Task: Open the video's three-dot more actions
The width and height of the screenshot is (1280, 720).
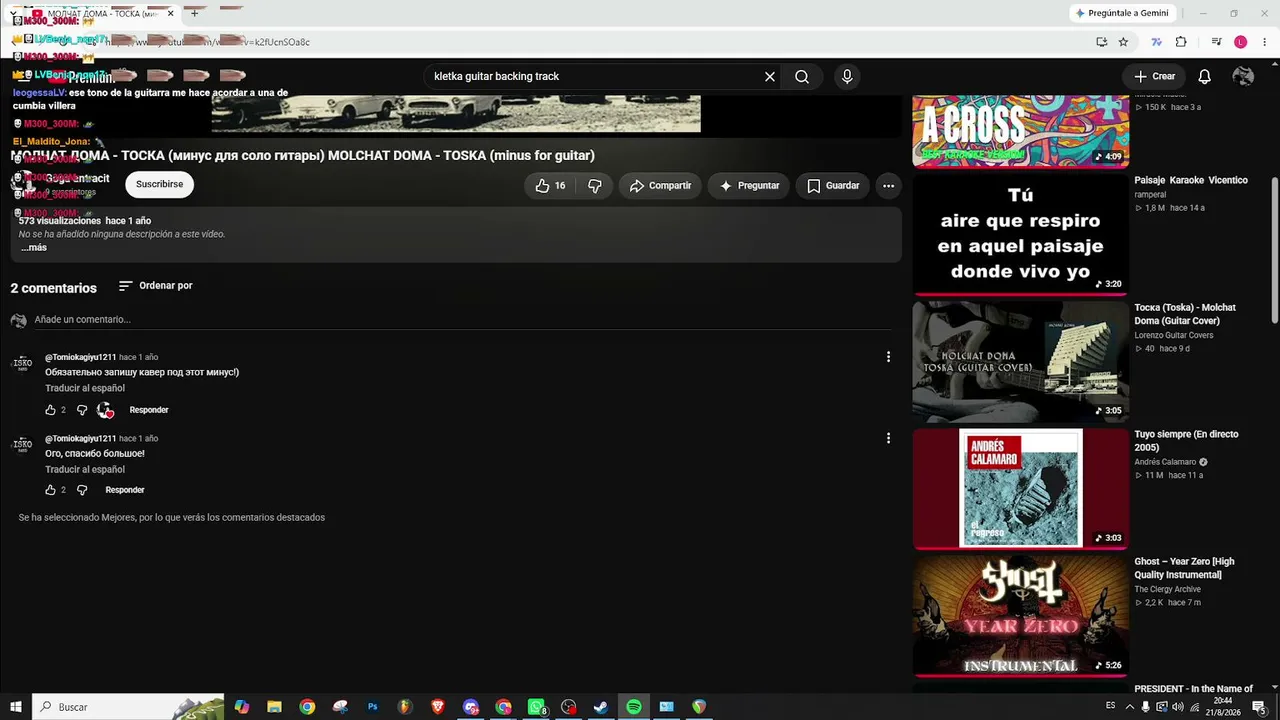Action: tap(888, 186)
